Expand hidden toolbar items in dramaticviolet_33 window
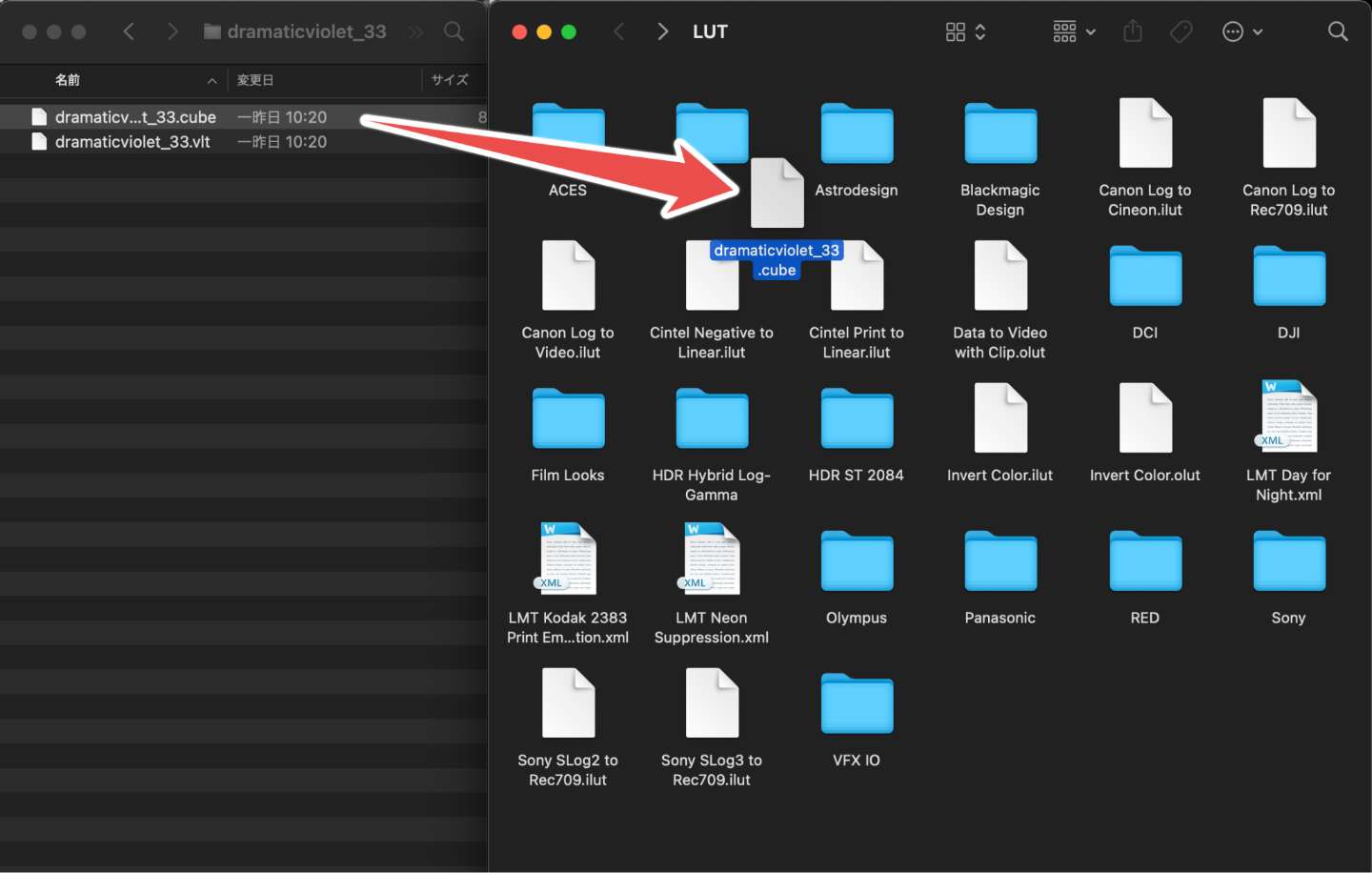Viewport: 1372px width, 873px height. pos(416,32)
